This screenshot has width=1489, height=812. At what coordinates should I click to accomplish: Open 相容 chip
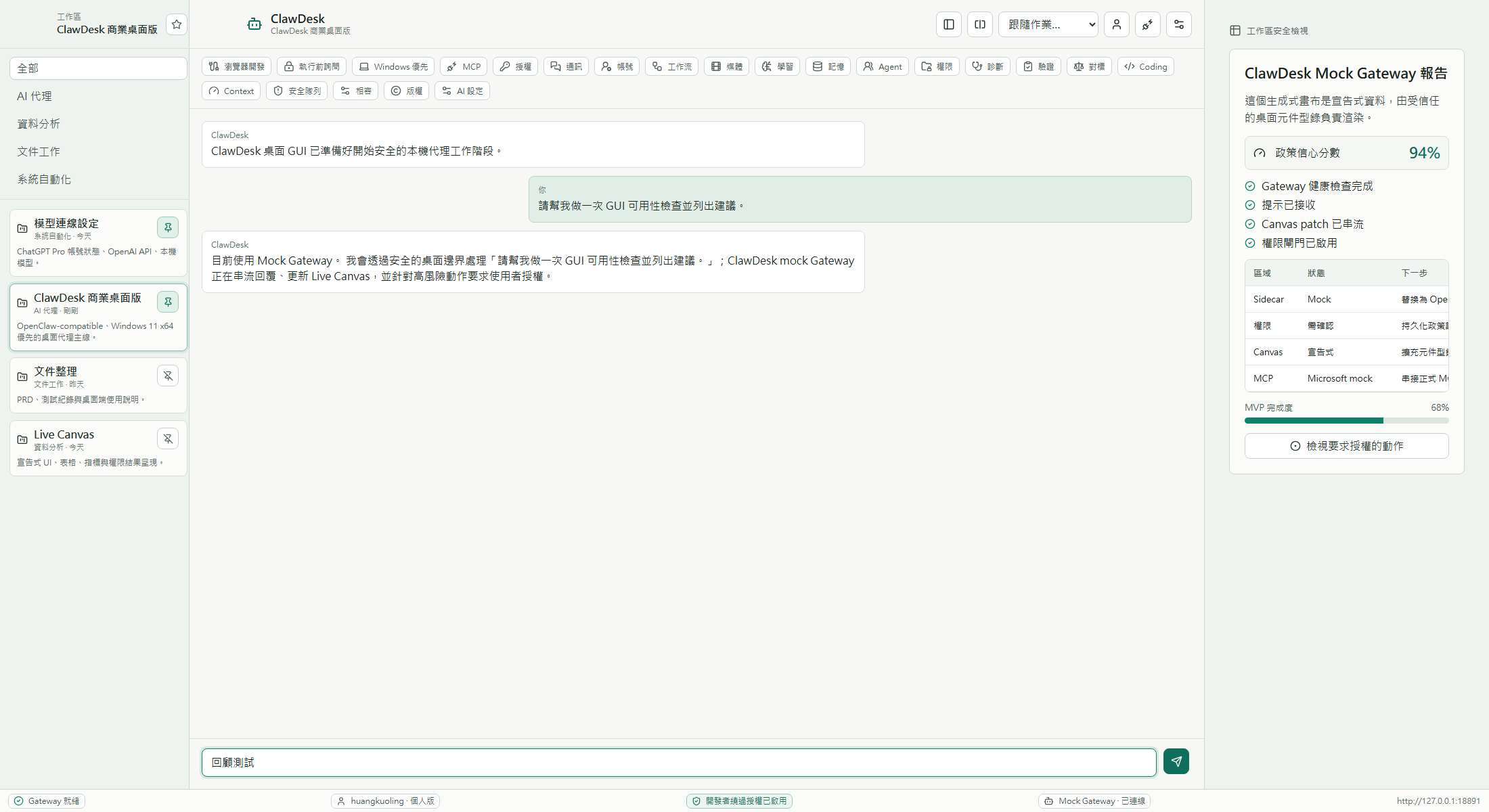click(x=355, y=91)
